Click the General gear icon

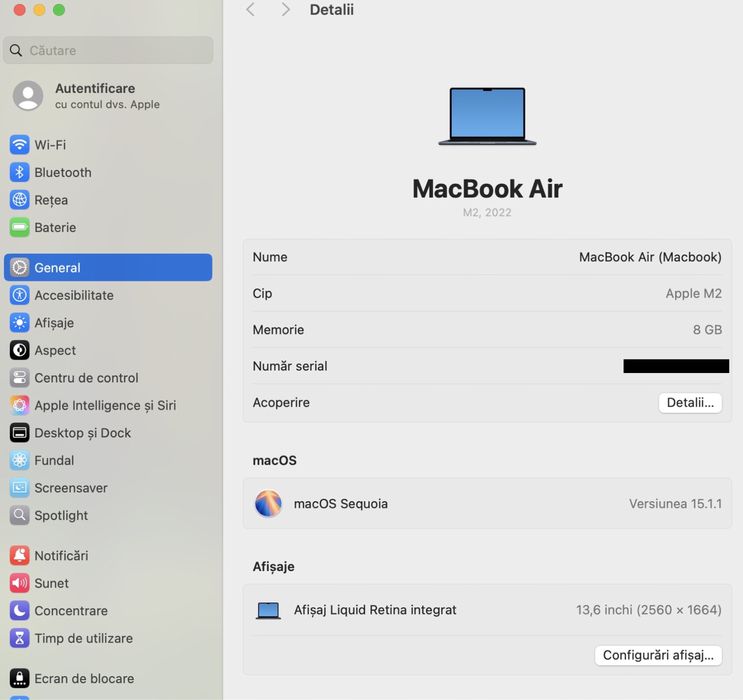(x=19, y=267)
